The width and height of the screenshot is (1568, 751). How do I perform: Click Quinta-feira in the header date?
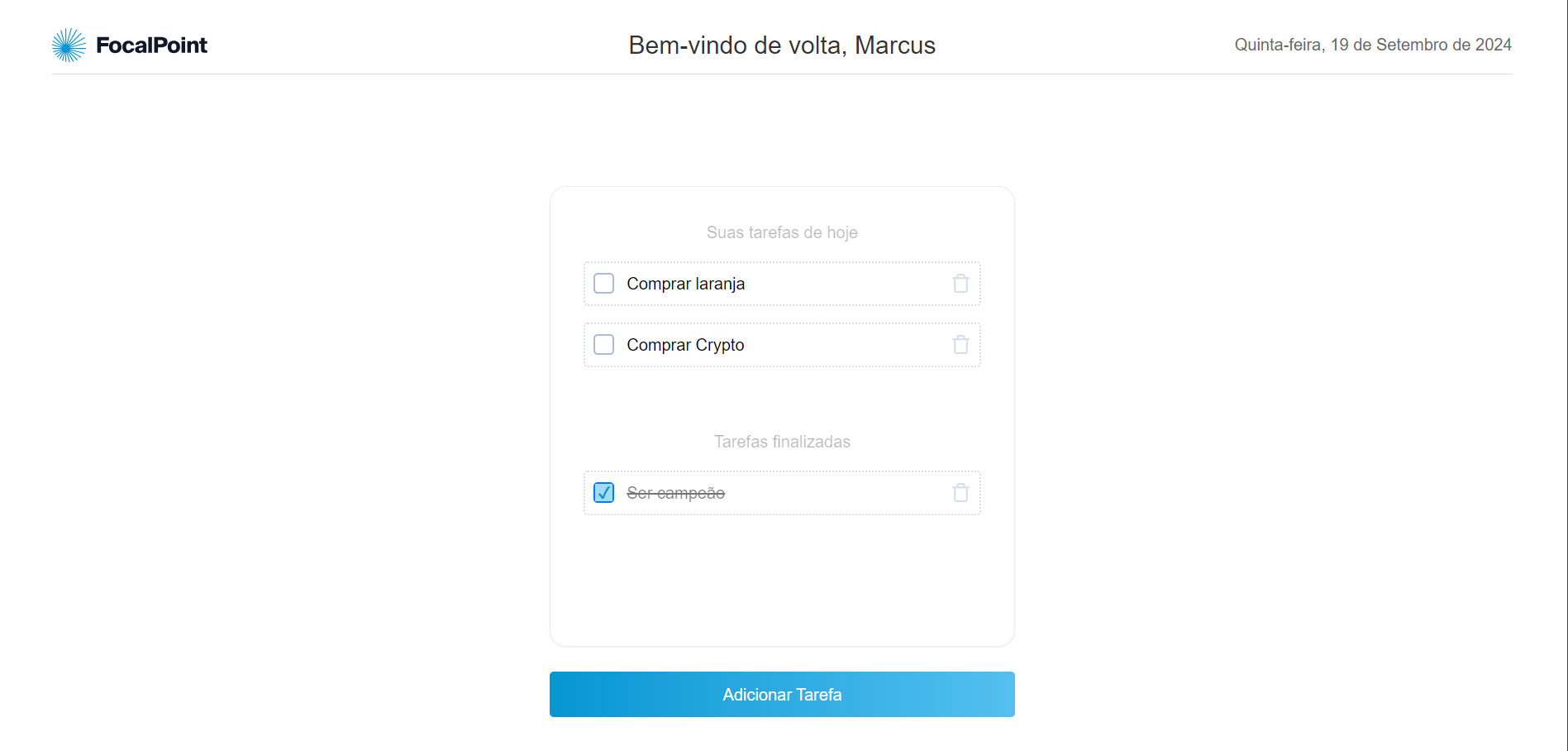click(1278, 45)
